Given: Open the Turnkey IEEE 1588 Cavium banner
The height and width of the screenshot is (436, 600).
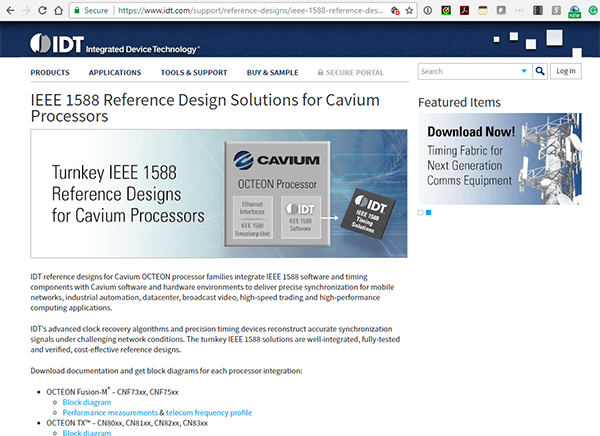Looking at the screenshot, I should 219,193.
